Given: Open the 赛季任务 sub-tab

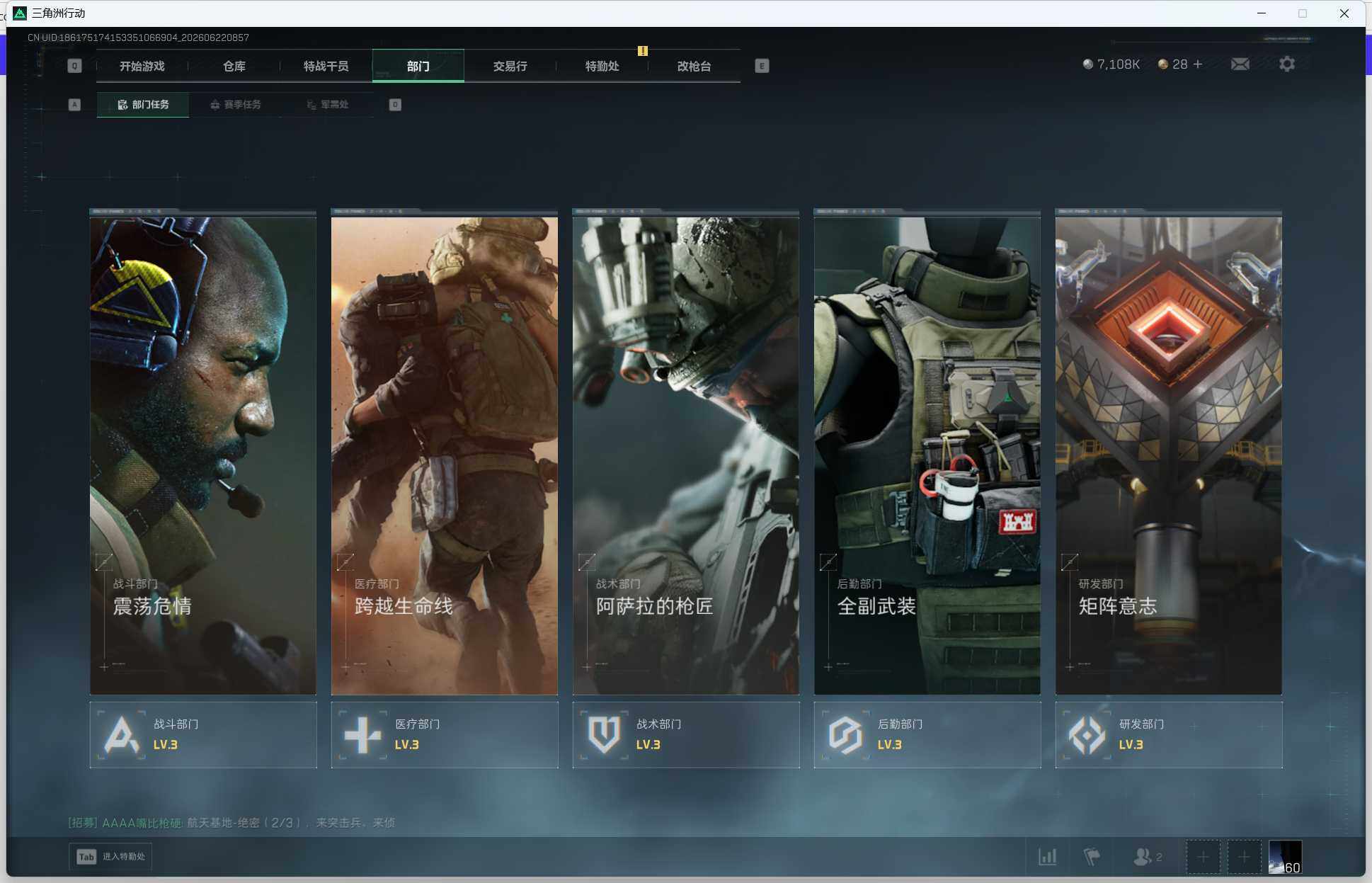Looking at the screenshot, I should pyautogui.click(x=235, y=105).
